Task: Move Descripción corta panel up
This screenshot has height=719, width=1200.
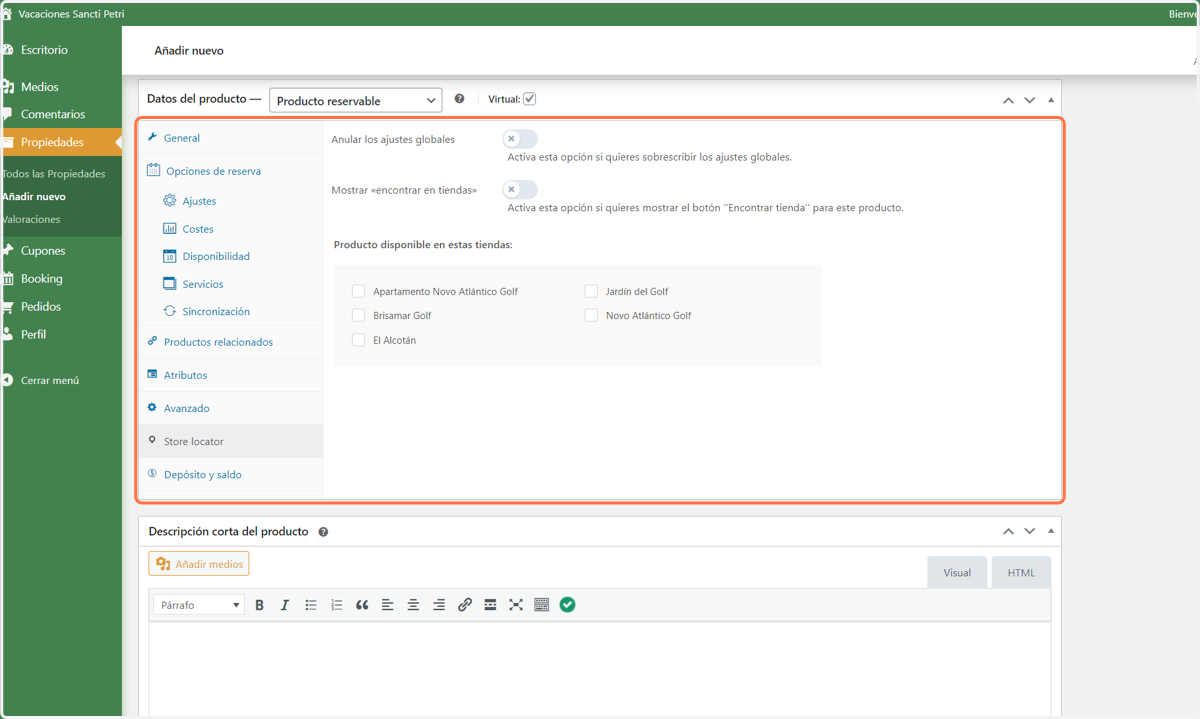Action: click(x=1008, y=532)
